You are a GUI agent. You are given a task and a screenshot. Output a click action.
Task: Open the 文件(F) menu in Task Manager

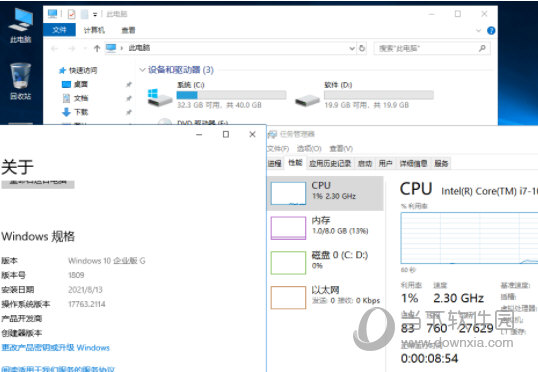(x=278, y=149)
